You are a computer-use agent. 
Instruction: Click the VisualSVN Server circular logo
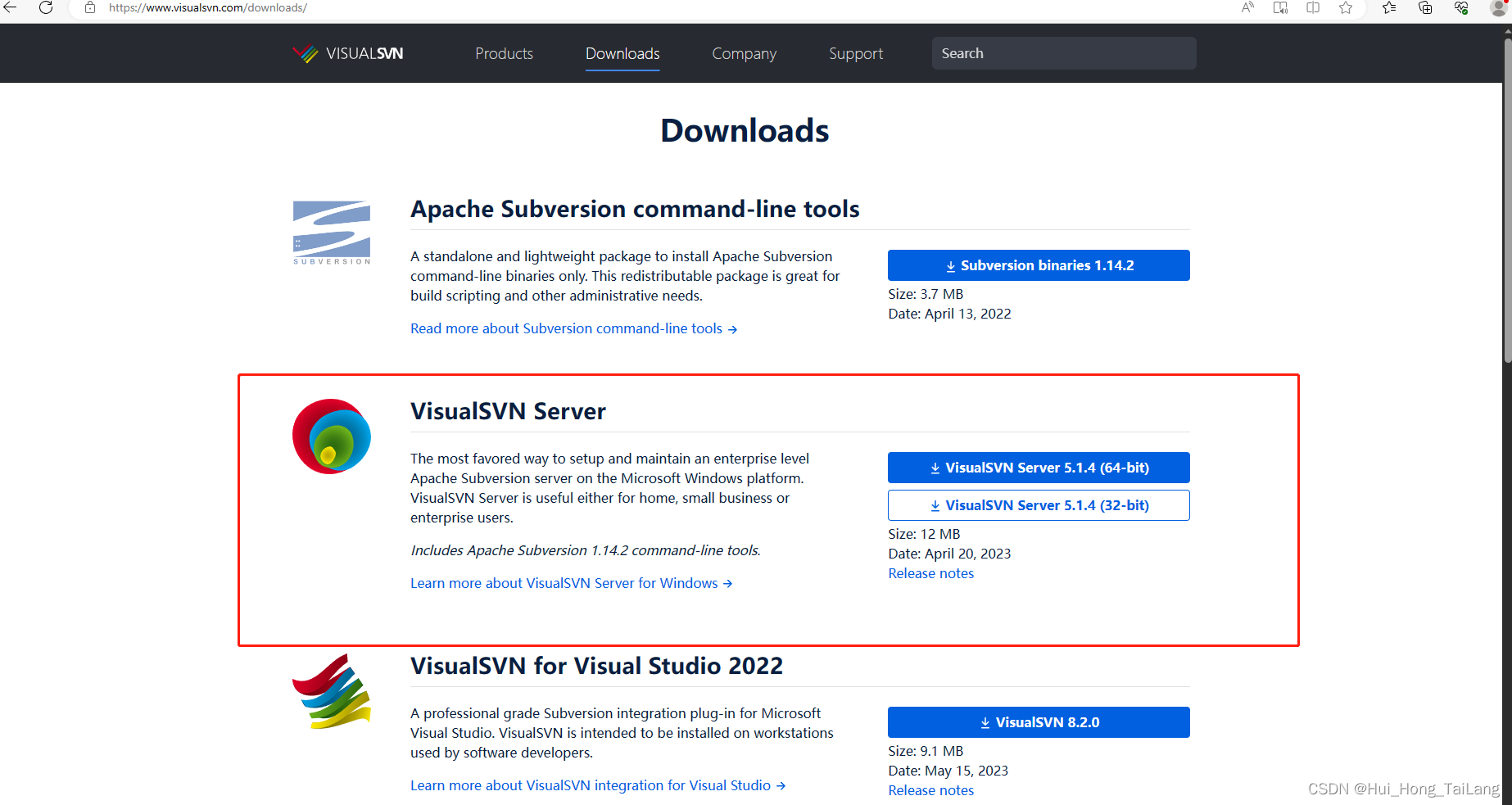pyautogui.click(x=332, y=436)
